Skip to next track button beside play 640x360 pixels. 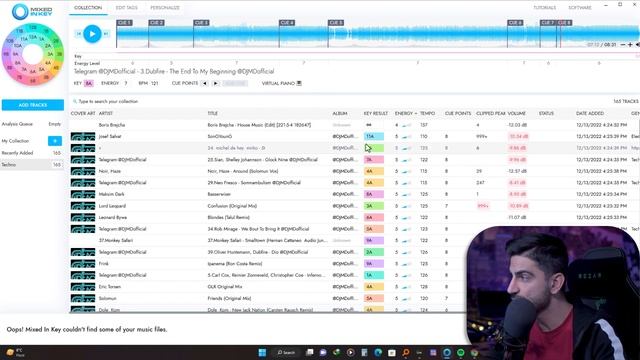point(106,34)
